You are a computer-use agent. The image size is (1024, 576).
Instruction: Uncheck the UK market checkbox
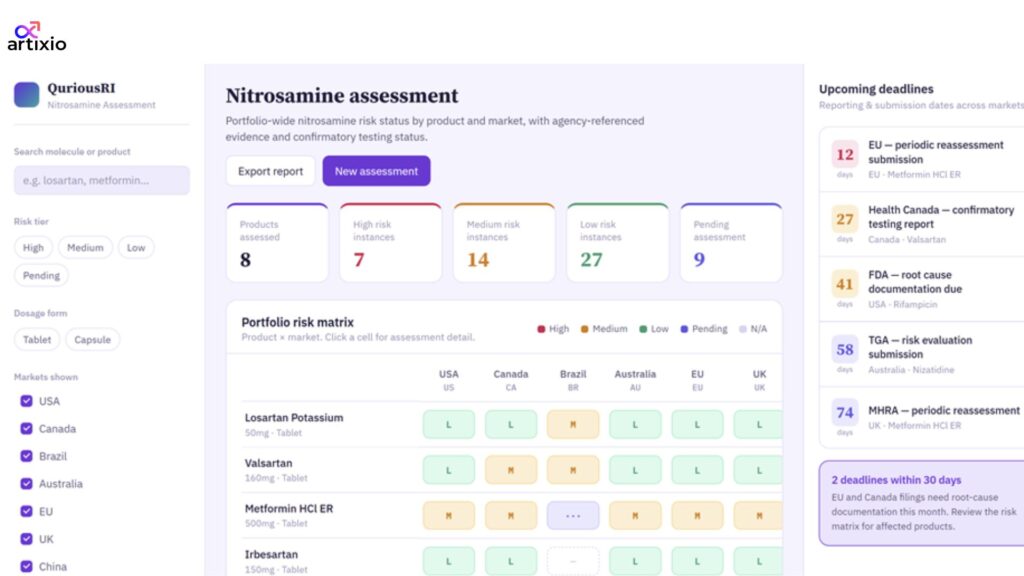(x=26, y=539)
